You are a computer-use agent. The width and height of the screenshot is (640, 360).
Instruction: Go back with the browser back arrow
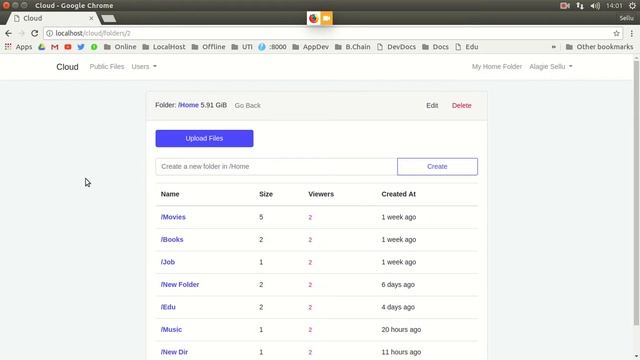pos(9,33)
